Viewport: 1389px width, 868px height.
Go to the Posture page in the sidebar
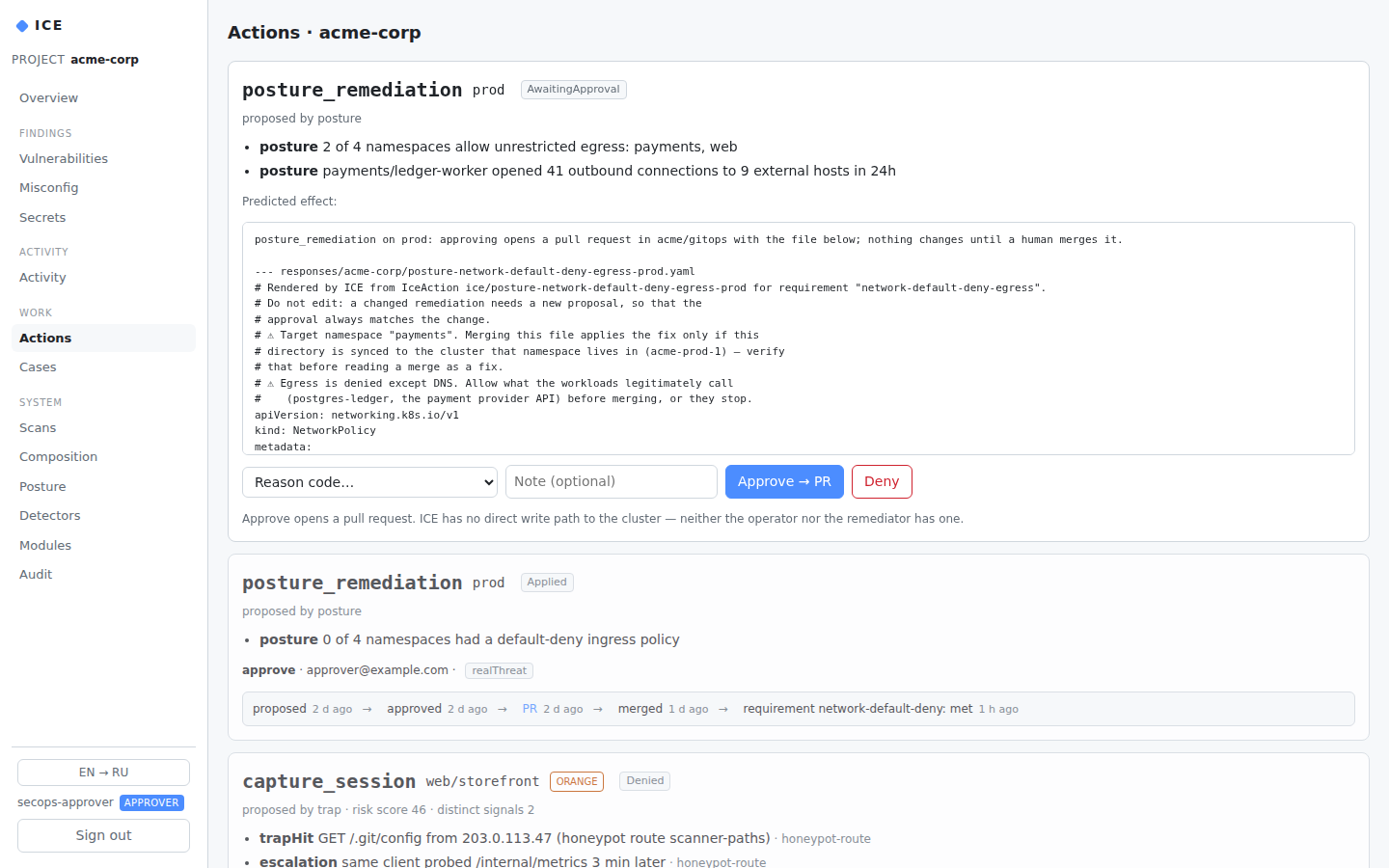(103, 487)
